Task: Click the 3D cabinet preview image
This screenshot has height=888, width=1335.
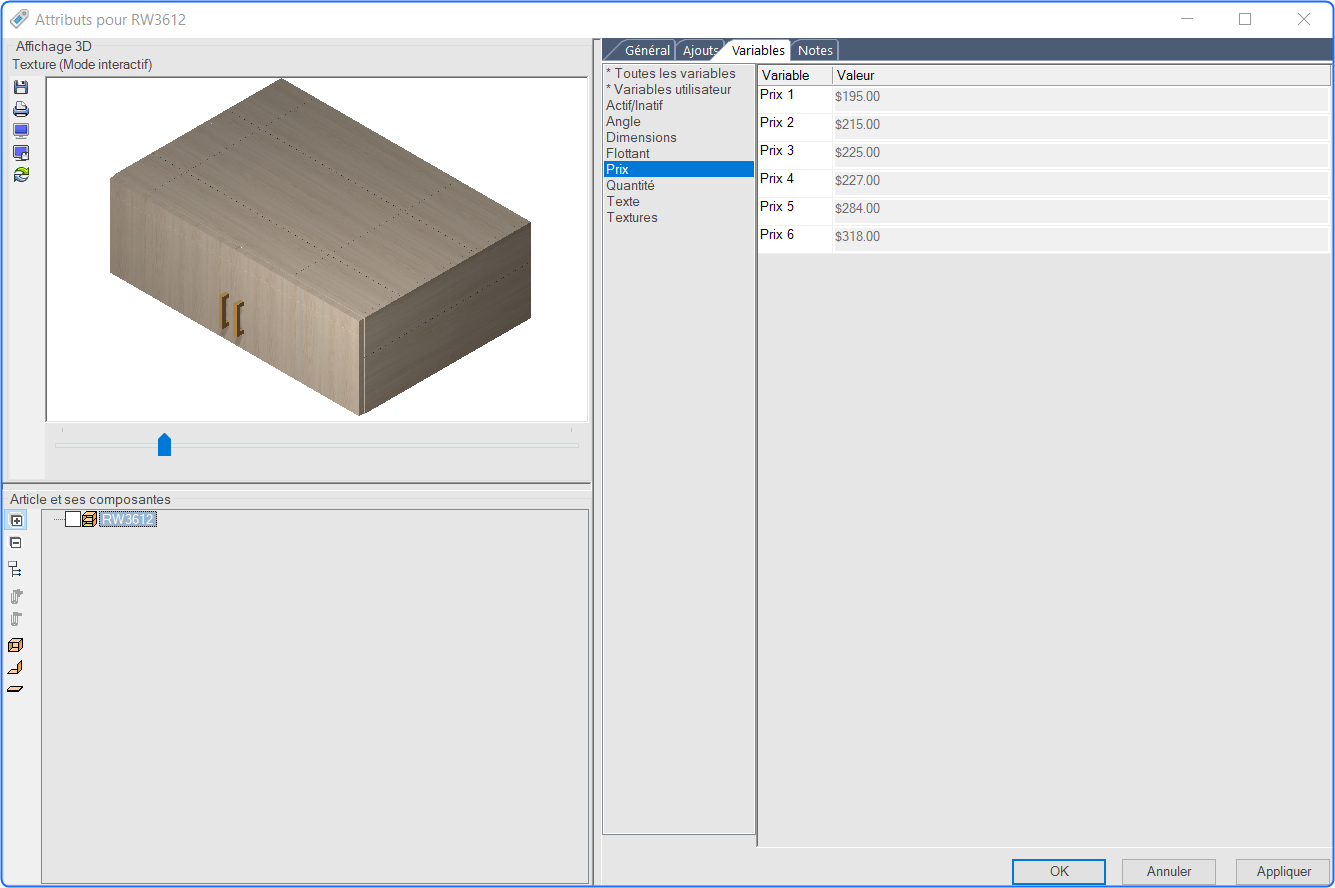Action: (317, 248)
